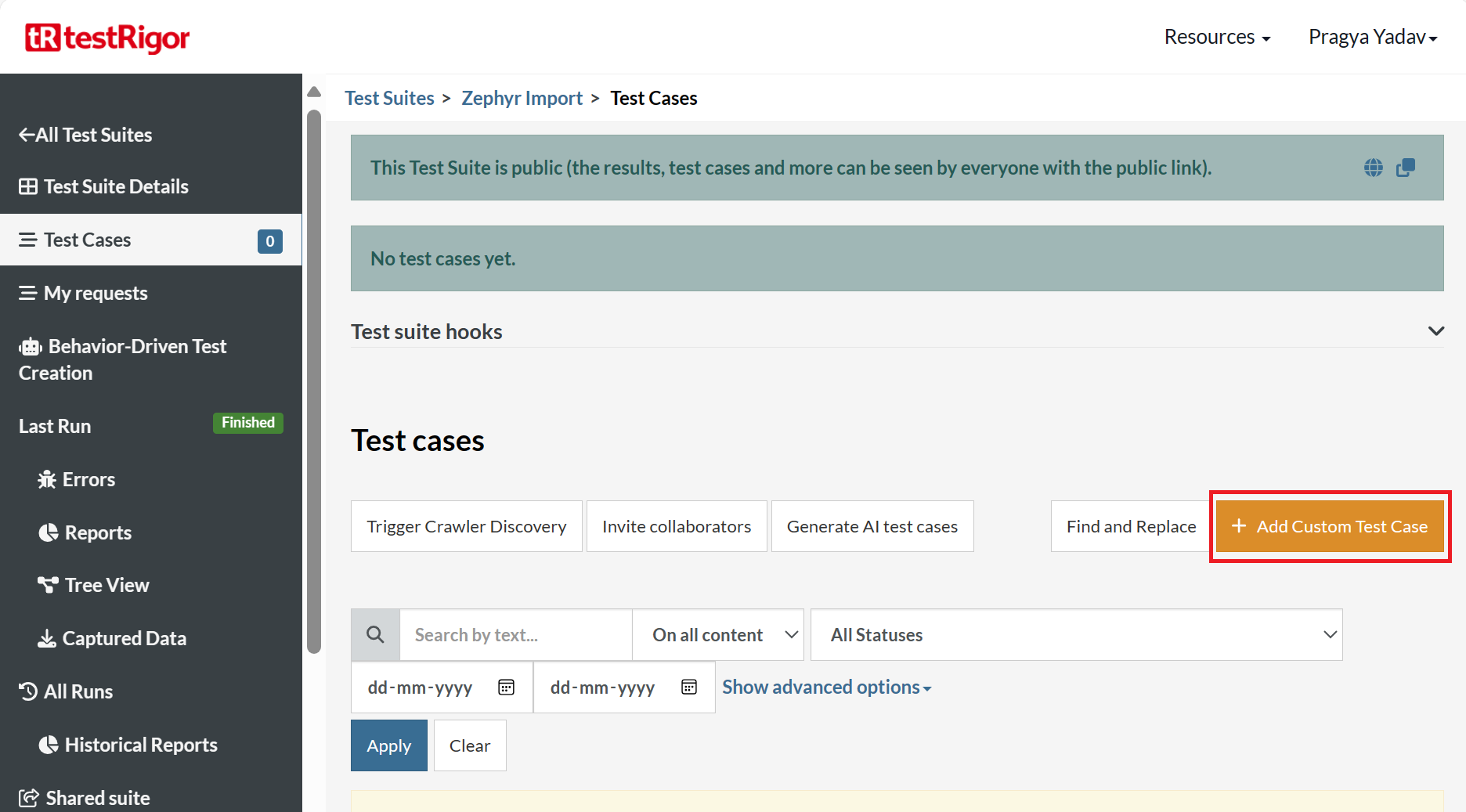Expand the Test suite hooks section
The height and width of the screenshot is (812, 1466).
click(1435, 331)
